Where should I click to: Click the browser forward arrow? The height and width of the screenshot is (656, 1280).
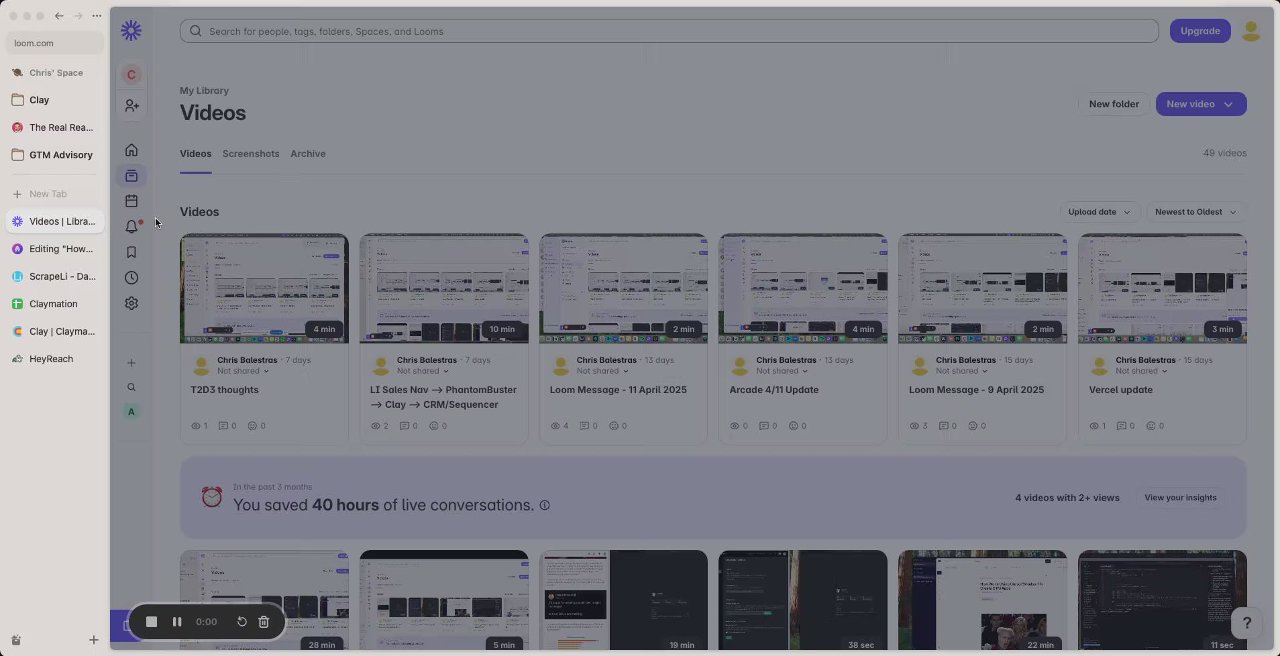pos(78,16)
